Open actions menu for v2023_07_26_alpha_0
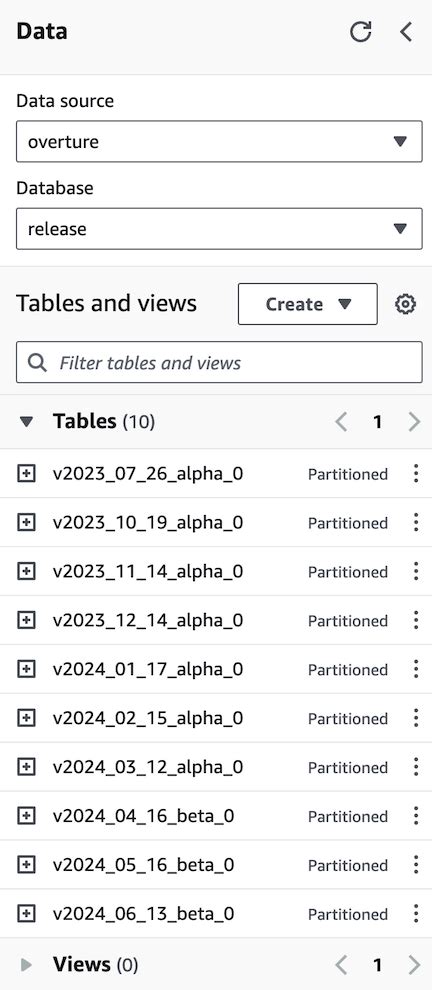Viewport: 432px width, 990px height. click(416, 474)
